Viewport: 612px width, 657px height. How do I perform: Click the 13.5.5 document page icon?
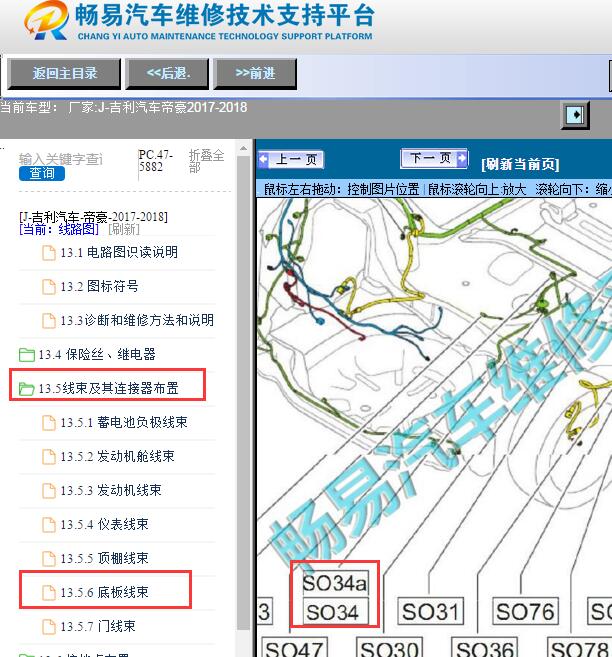click(49, 559)
